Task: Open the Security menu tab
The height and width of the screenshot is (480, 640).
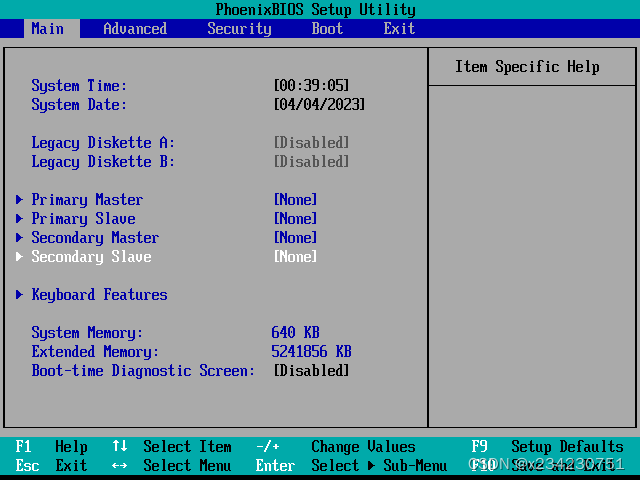Action: (x=239, y=29)
